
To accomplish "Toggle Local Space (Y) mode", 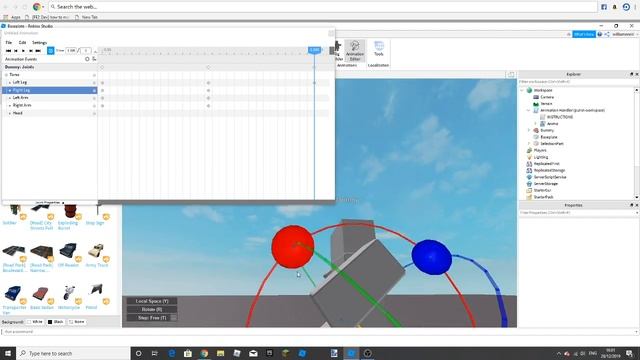I will [x=152, y=301].
